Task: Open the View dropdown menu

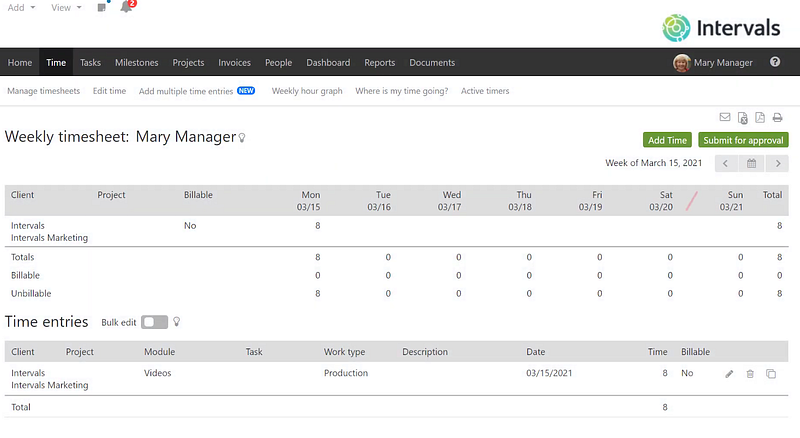Action: coord(66,8)
